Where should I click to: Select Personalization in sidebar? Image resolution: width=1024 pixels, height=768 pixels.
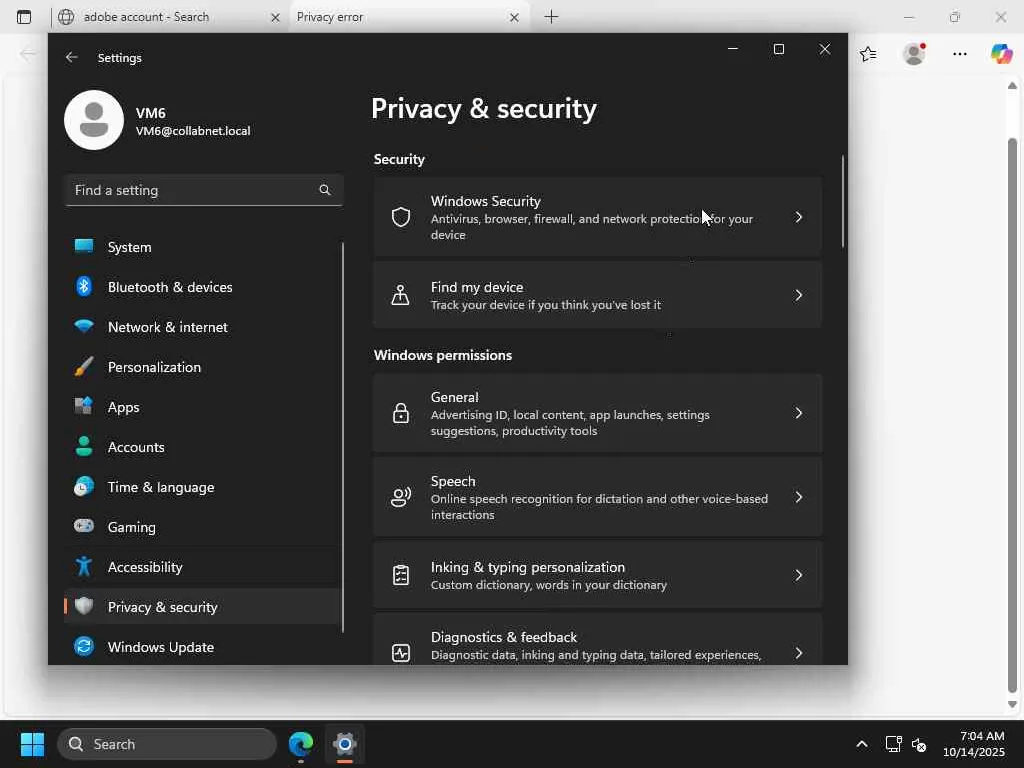[x=202, y=367]
